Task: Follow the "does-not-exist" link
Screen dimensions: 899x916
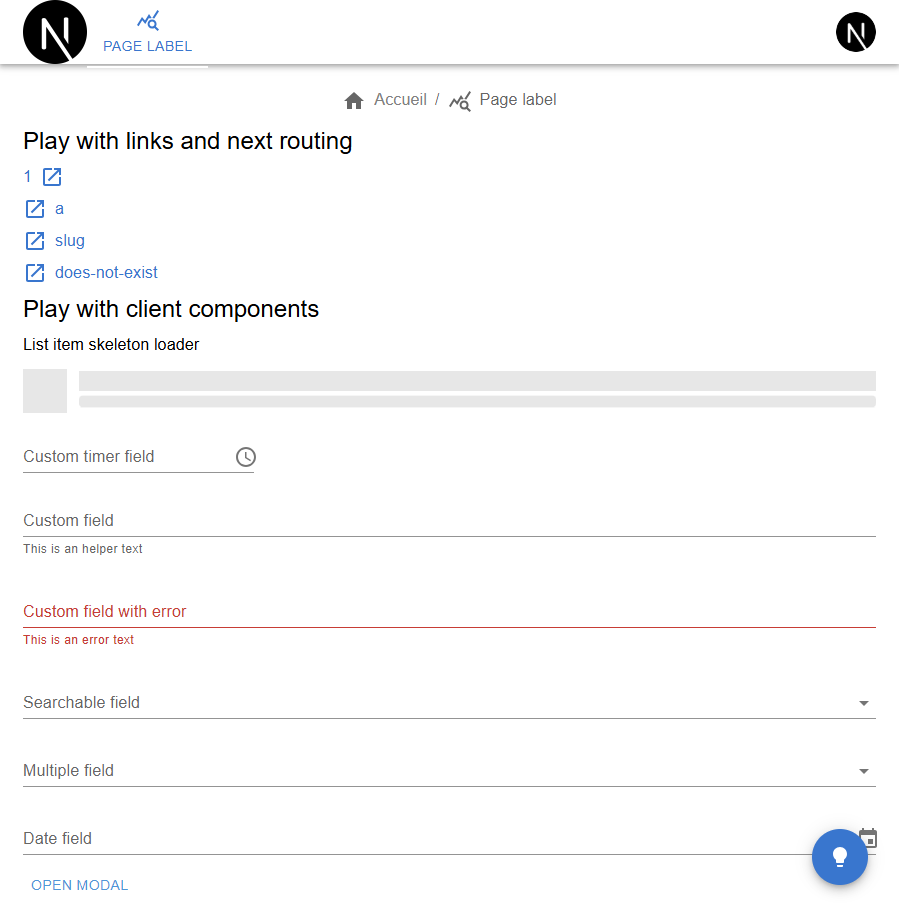Action: coord(106,273)
